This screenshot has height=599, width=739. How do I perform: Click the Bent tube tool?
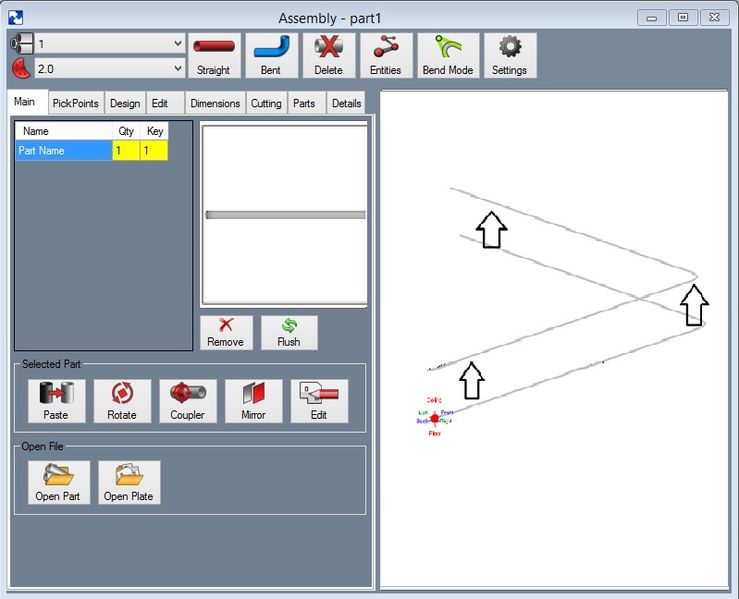pyautogui.click(x=271, y=55)
